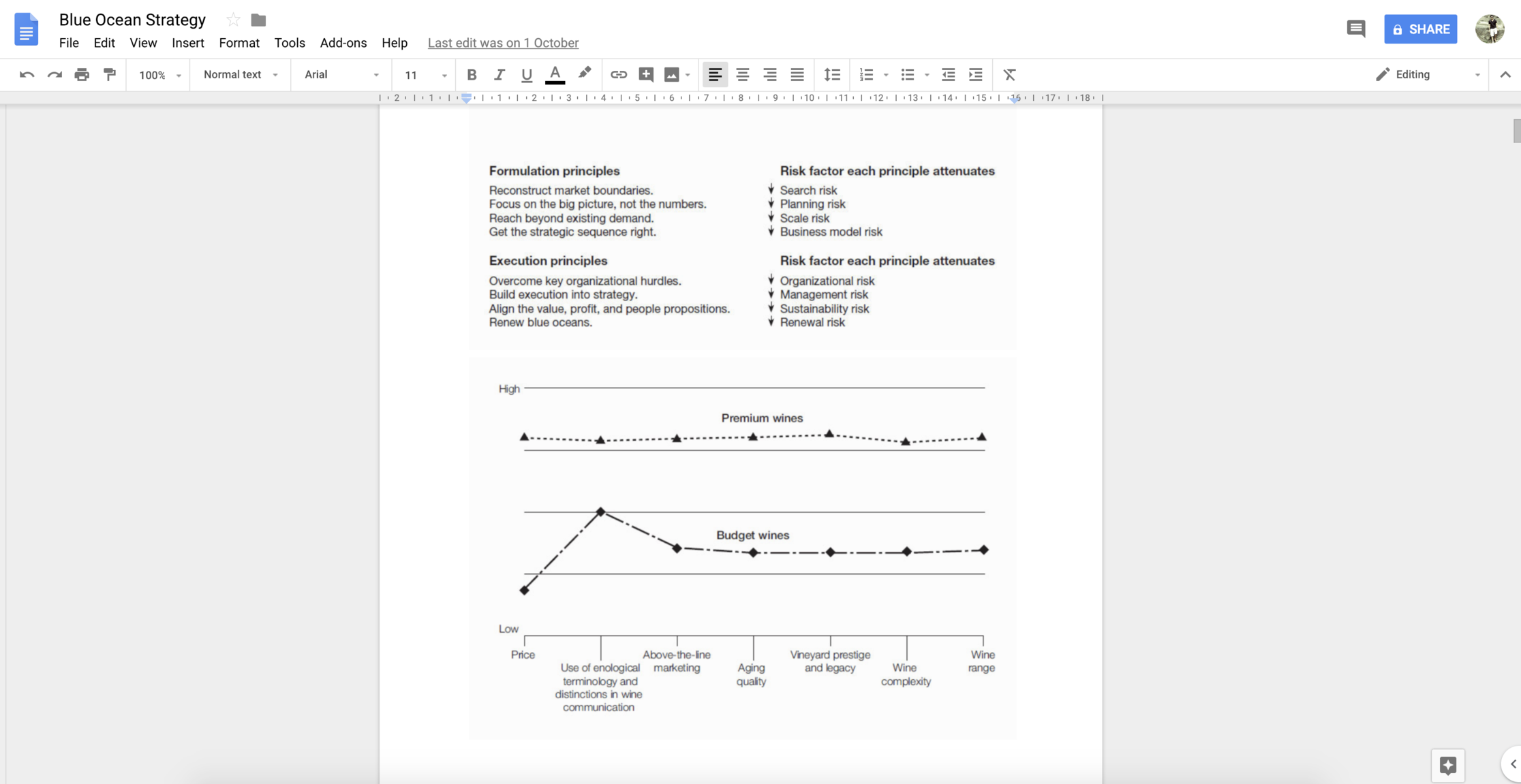Image resolution: width=1521 pixels, height=784 pixels.
Task: Click the Explore button at bottom right
Action: click(1448, 765)
